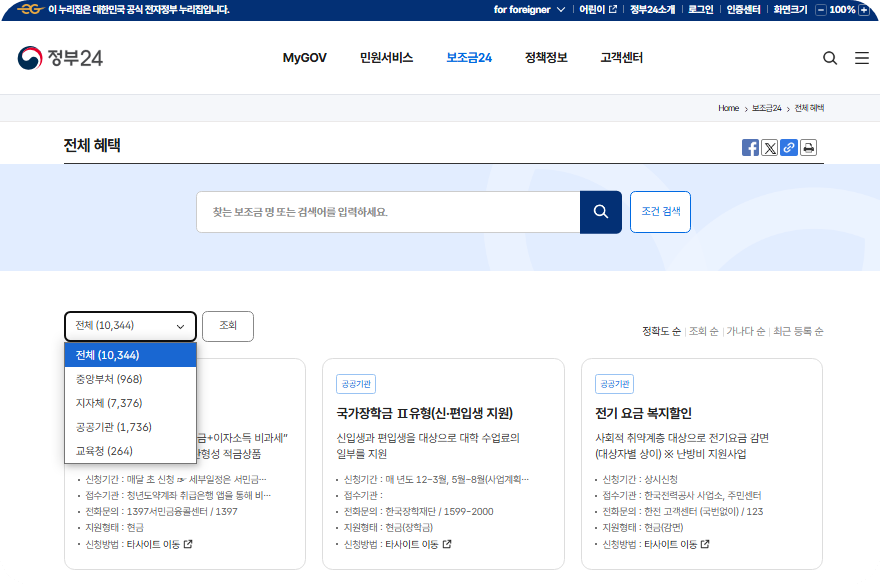
Task: Open the header search magnifier icon
Action: tap(830, 58)
